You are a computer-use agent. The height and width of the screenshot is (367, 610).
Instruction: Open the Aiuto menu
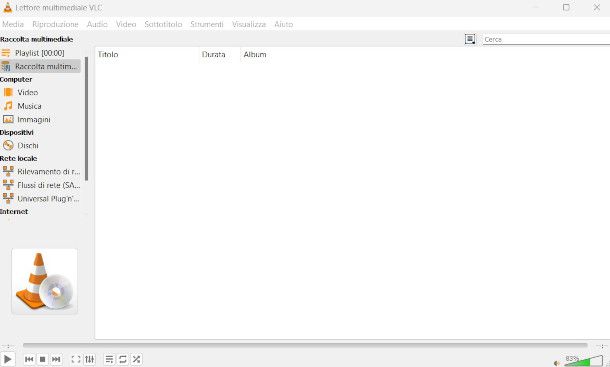tap(284, 24)
